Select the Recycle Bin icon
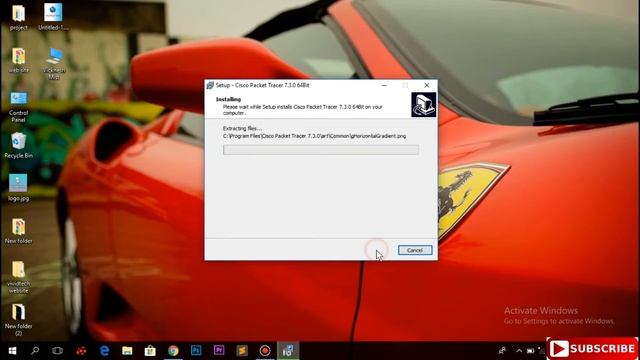This screenshot has height=360, width=640. [x=18, y=146]
